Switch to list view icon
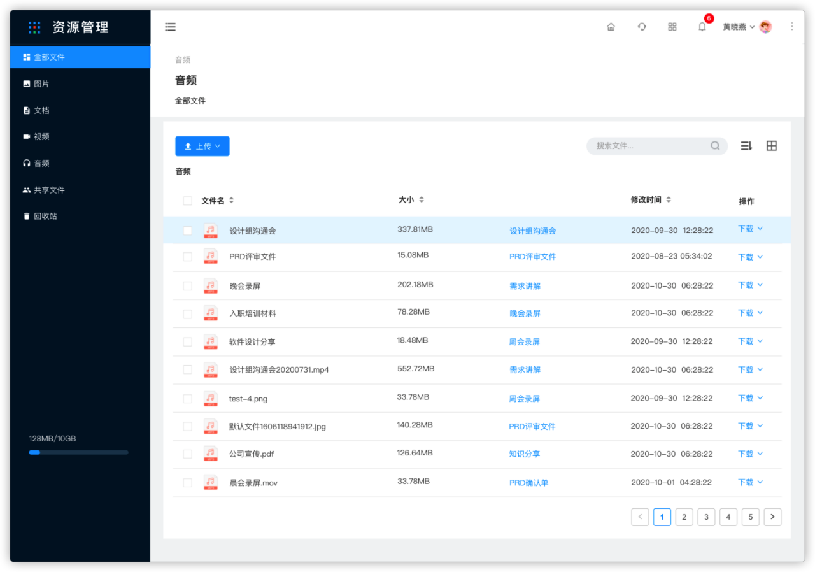Screen dimensions: 815x572 click(746, 146)
